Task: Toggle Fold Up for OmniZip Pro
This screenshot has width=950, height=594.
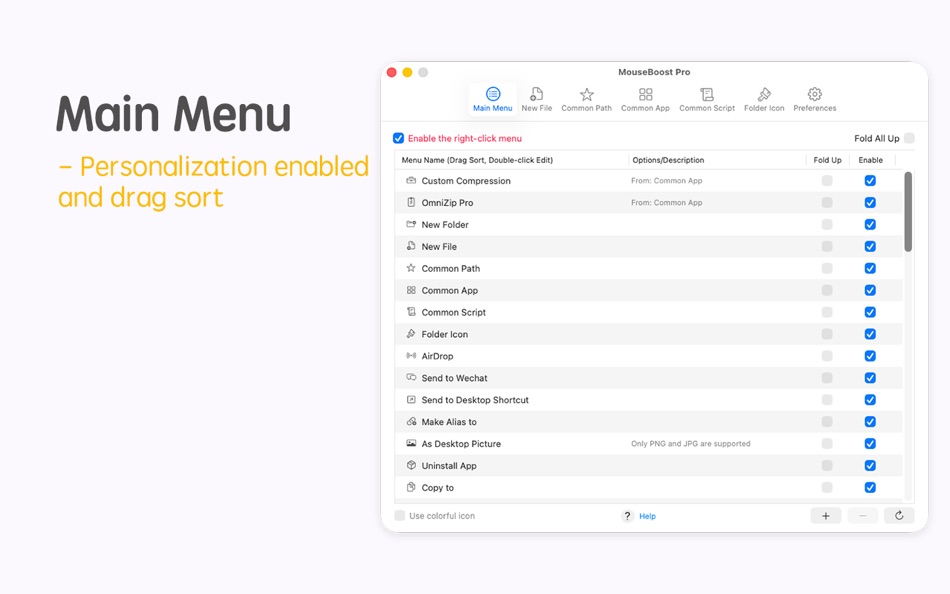Action: pyautogui.click(x=827, y=202)
